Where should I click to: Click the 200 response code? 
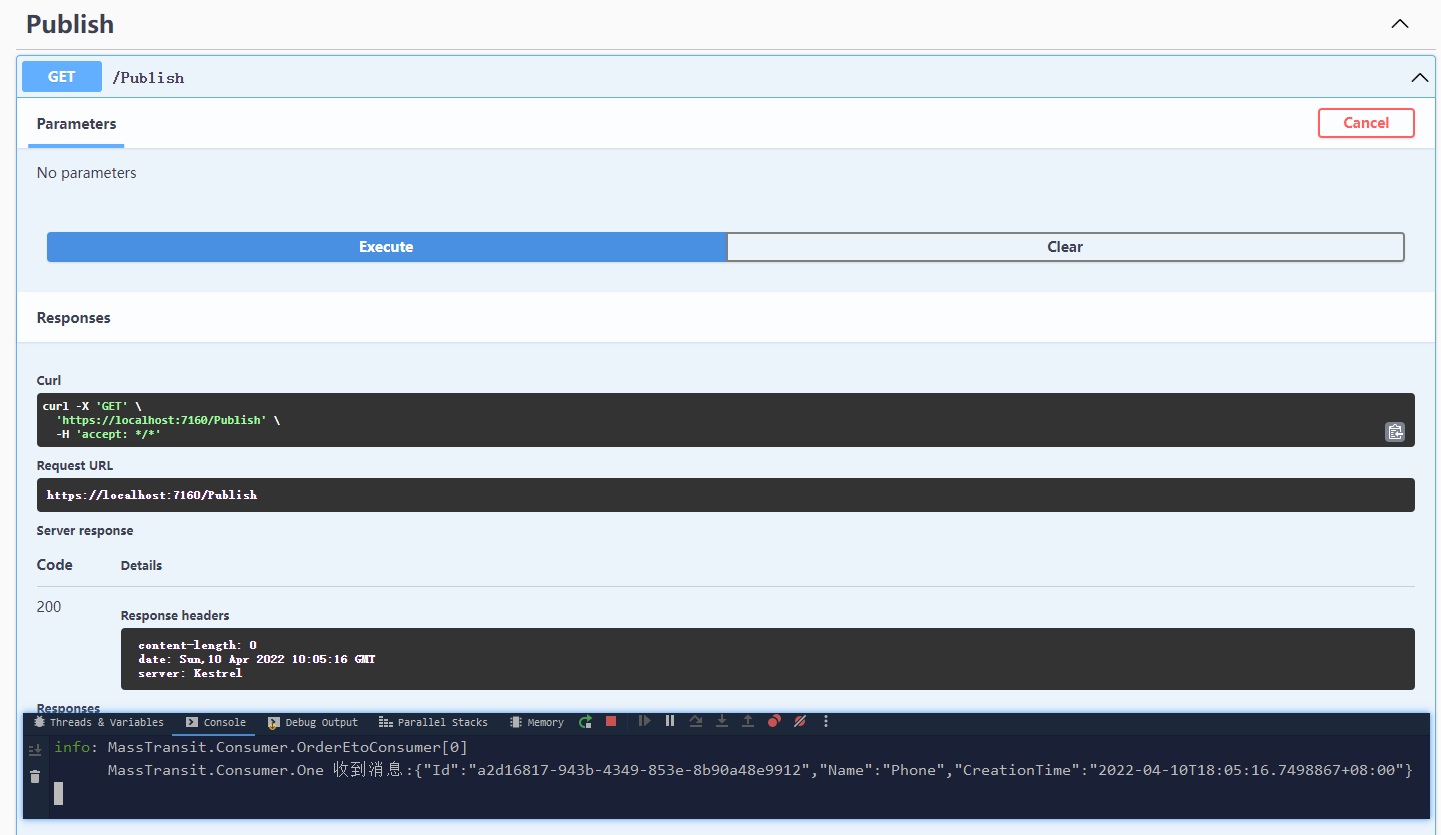pos(49,607)
